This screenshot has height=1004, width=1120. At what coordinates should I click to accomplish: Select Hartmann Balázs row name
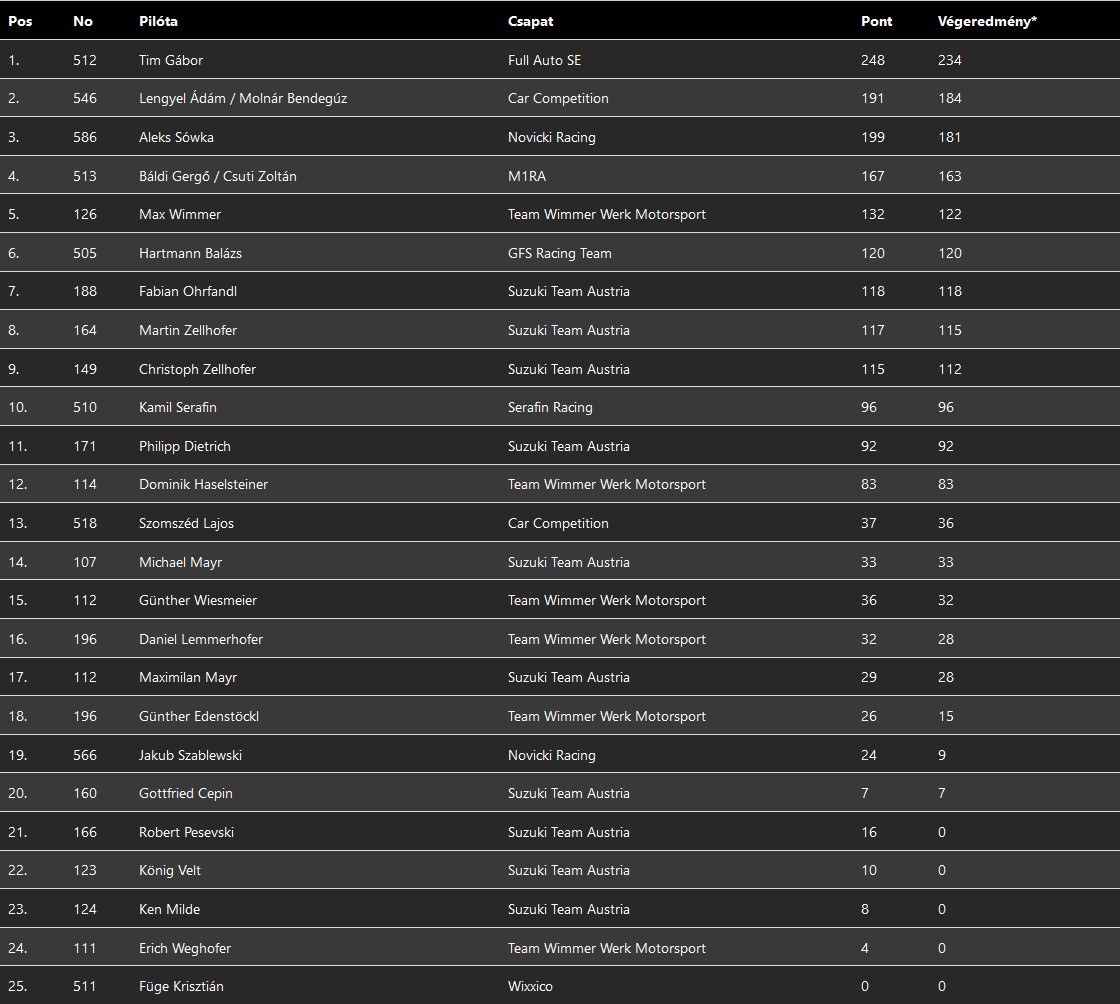190,253
